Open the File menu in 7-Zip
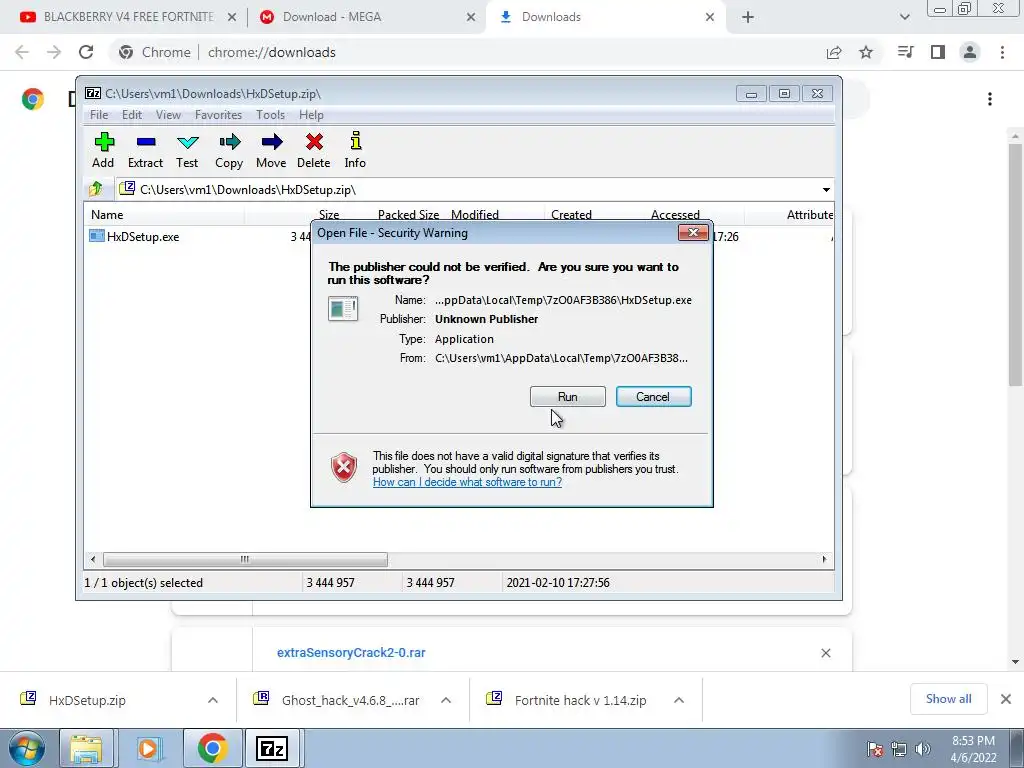This screenshot has height=768, width=1024. pos(99,115)
